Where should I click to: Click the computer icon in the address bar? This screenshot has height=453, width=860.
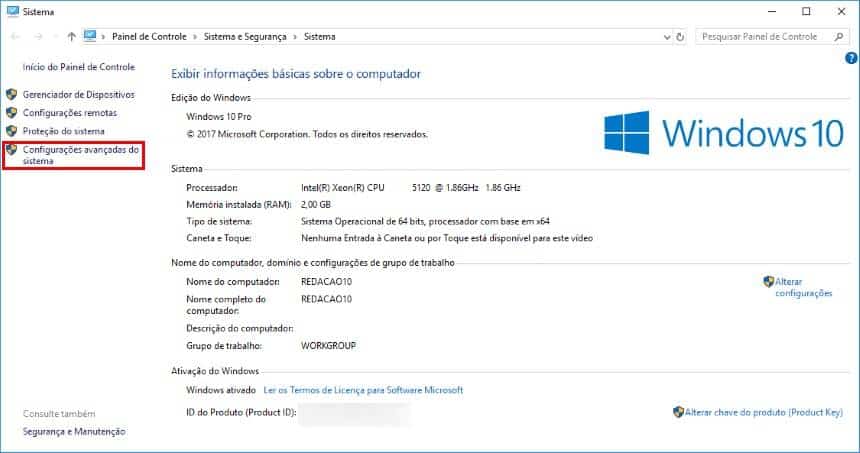pyautogui.click(x=90, y=36)
